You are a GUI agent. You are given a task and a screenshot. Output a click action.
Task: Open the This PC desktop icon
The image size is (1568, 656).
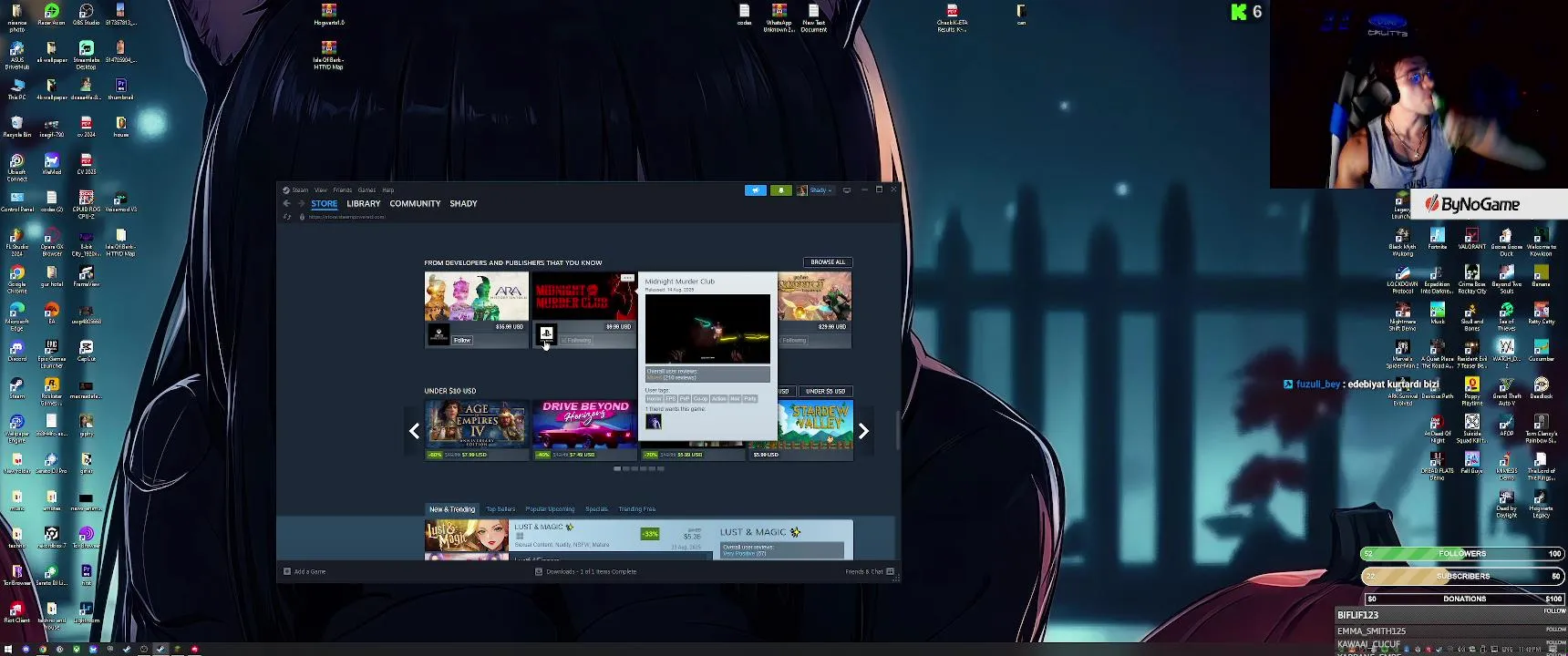coord(17,89)
